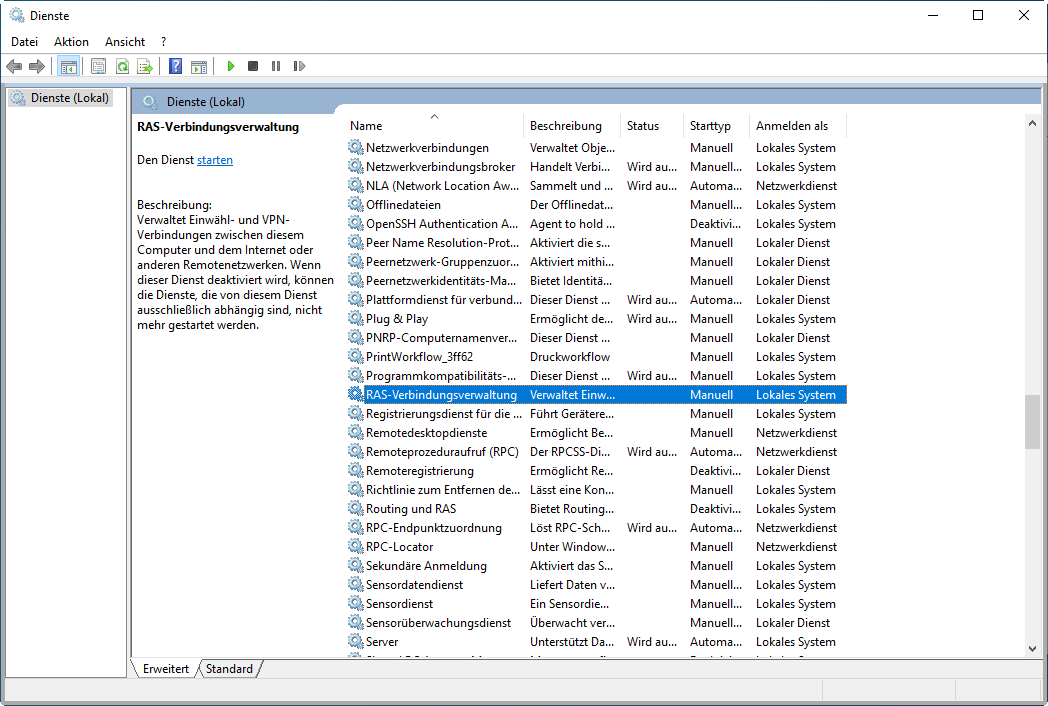Click gear icon of RPC-Locator row
Image resolution: width=1048 pixels, height=706 pixels.
(356, 546)
